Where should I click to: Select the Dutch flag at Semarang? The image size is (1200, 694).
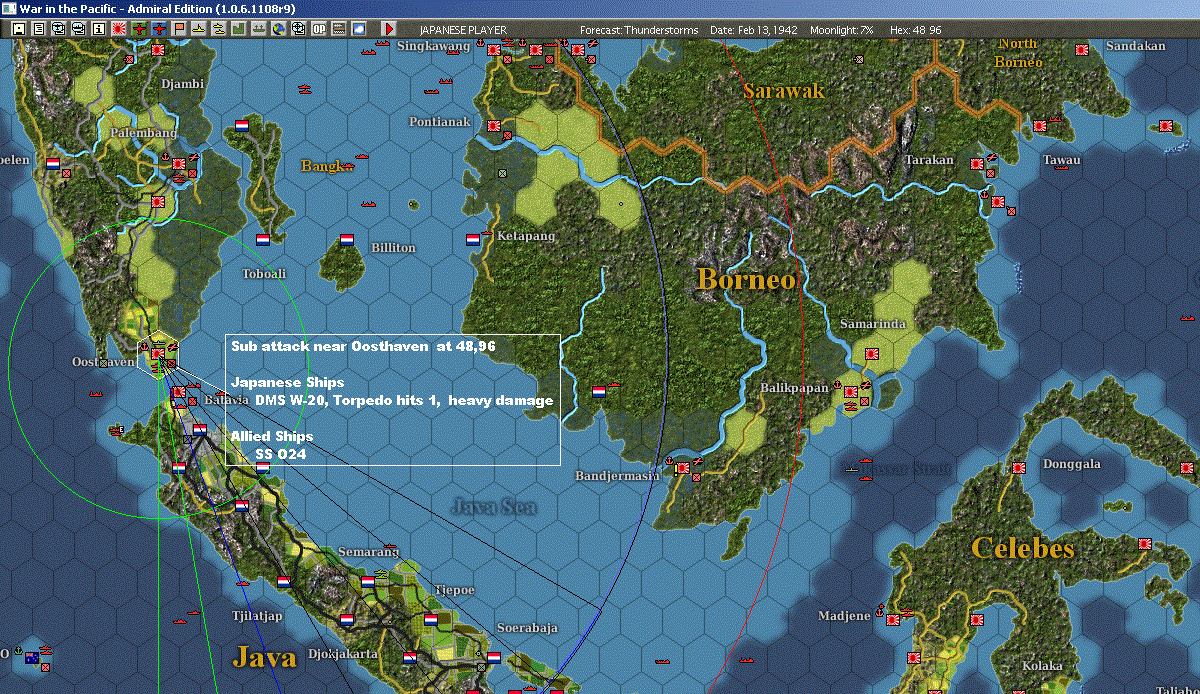(x=368, y=581)
